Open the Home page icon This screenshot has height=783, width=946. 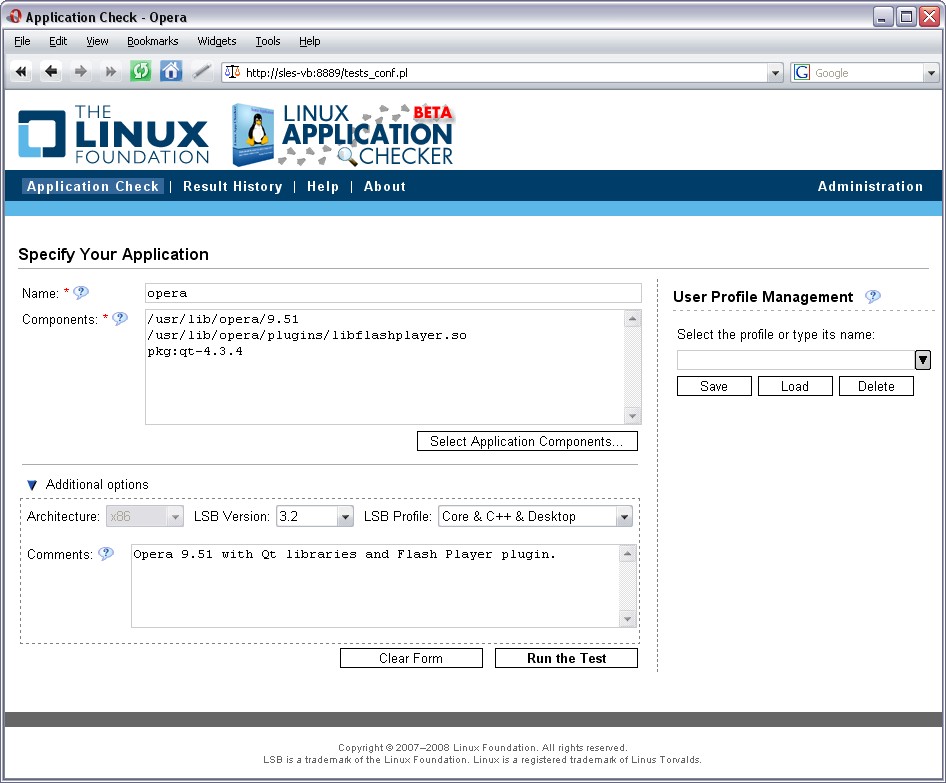click(171, 72)
